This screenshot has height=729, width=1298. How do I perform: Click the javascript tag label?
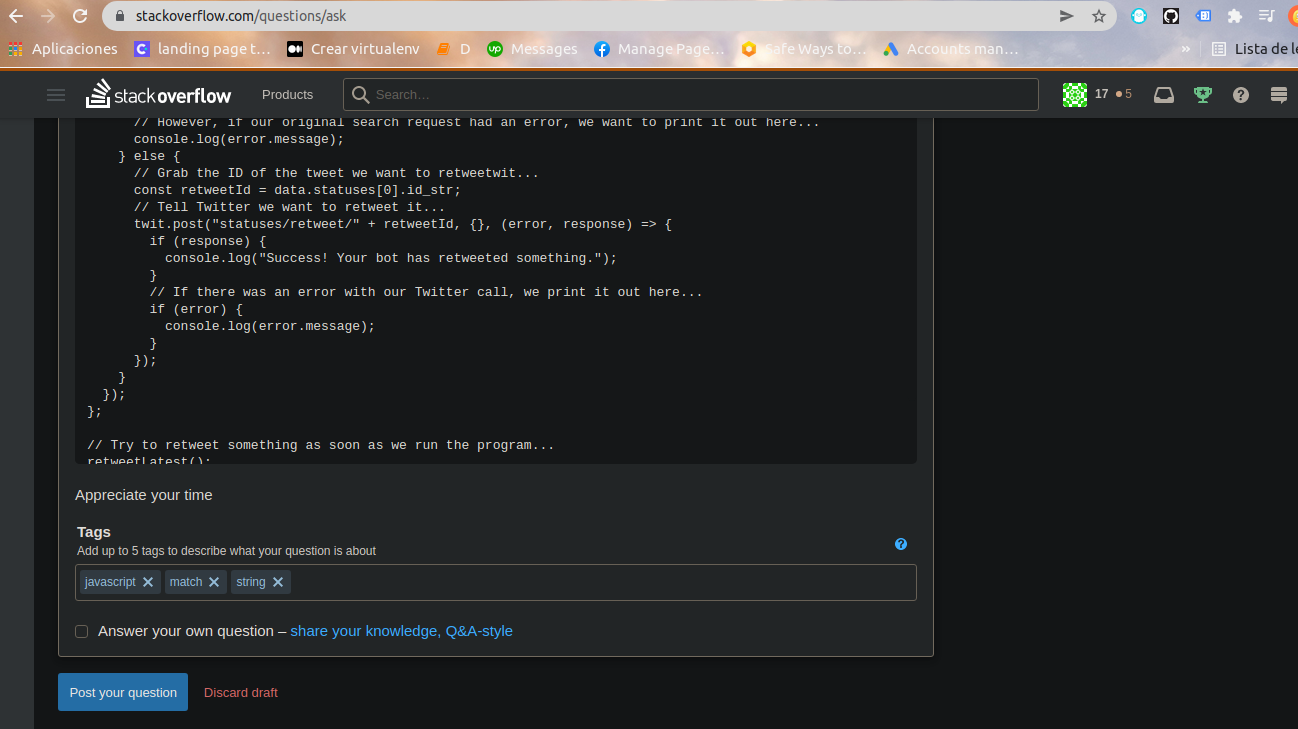110,582
